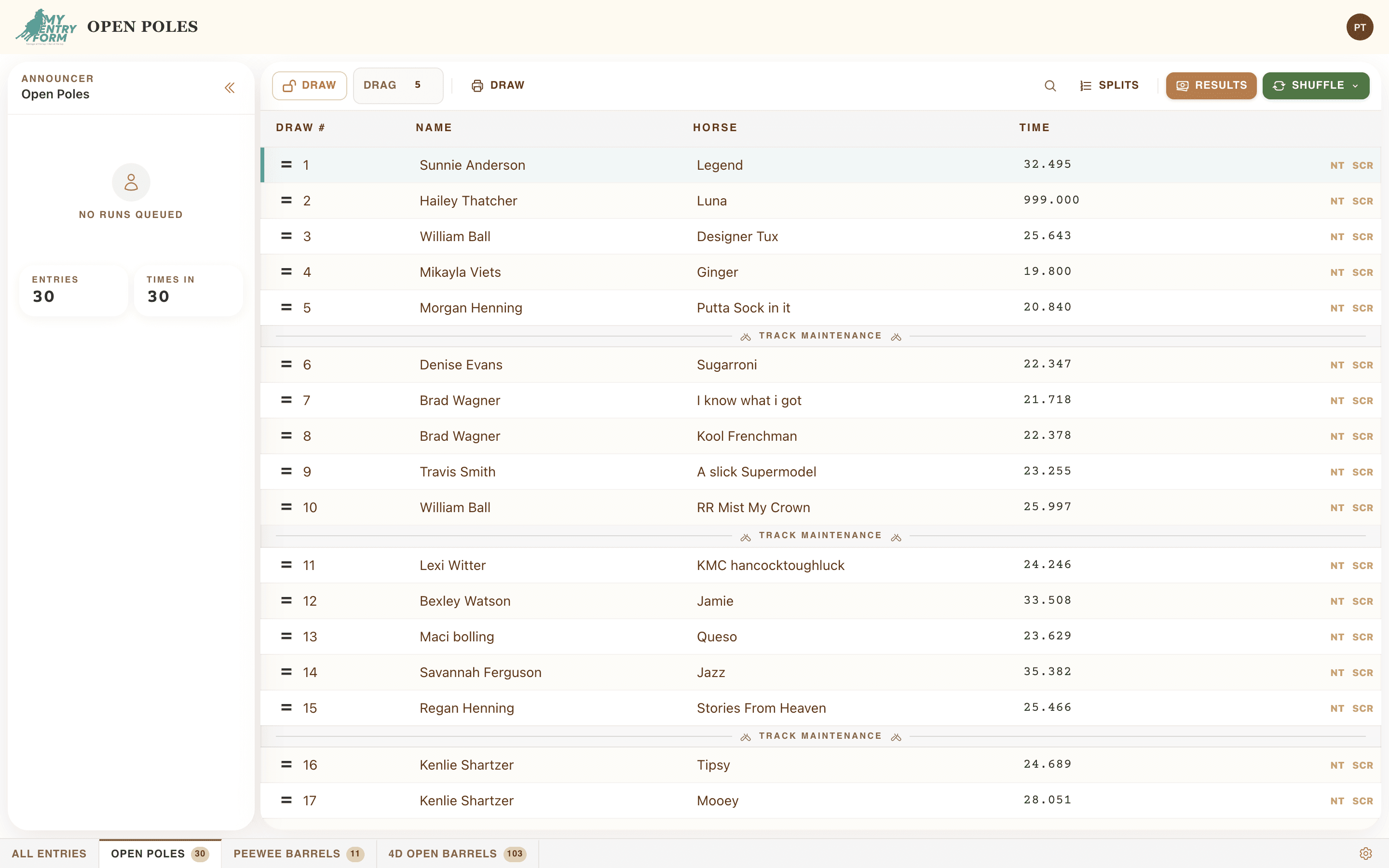Grab drag handle for Kool Frenchman row
This screenshot has width=1389, height=868.
click(286, 436)
